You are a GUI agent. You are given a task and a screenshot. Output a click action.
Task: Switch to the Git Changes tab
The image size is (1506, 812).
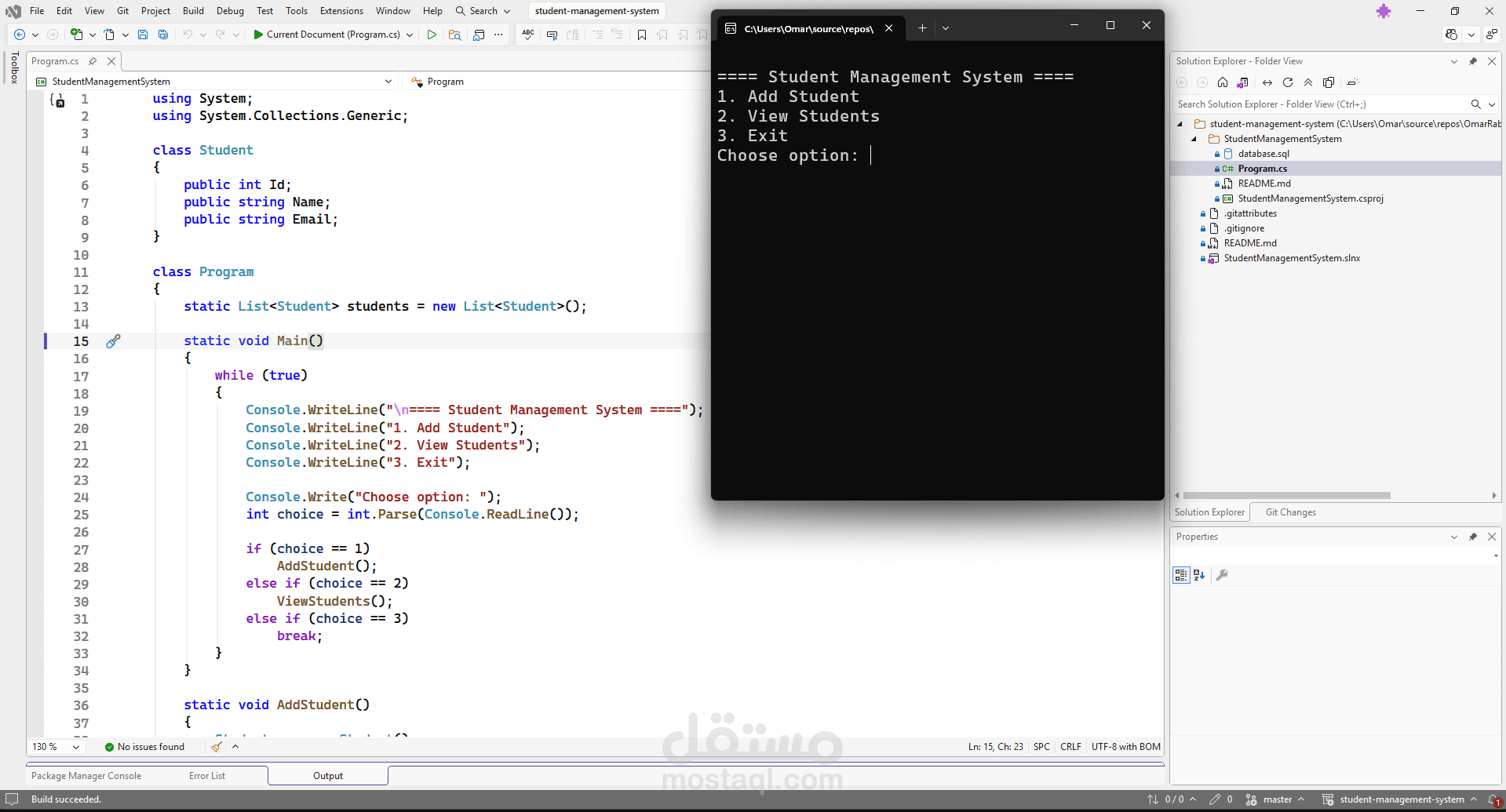(1291, 512)
